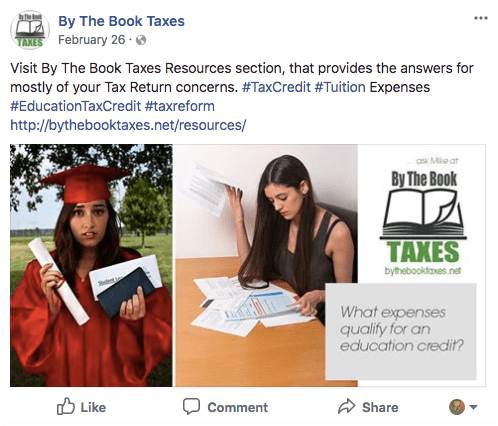
Task: Open the By The Book Taxes page name
Action: click(x=121, y=21)
